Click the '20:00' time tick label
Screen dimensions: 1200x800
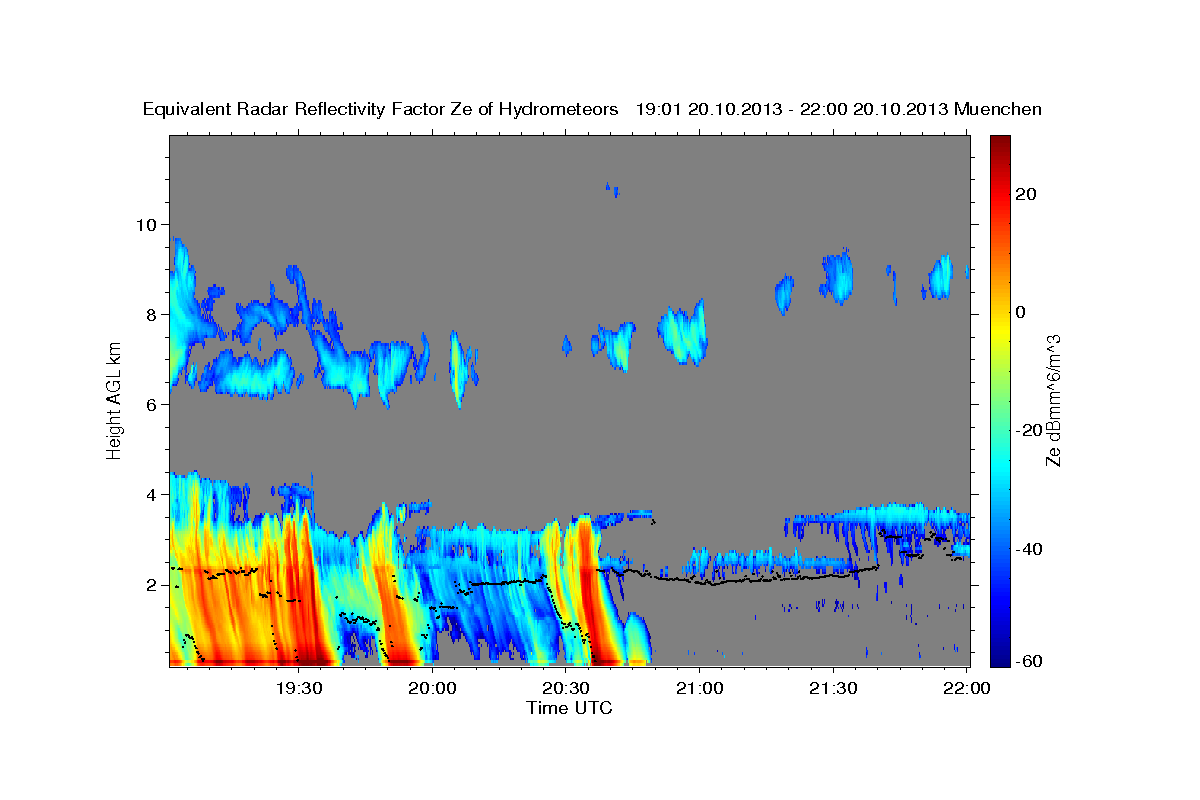pyautogui.click(x=433, y=688)
